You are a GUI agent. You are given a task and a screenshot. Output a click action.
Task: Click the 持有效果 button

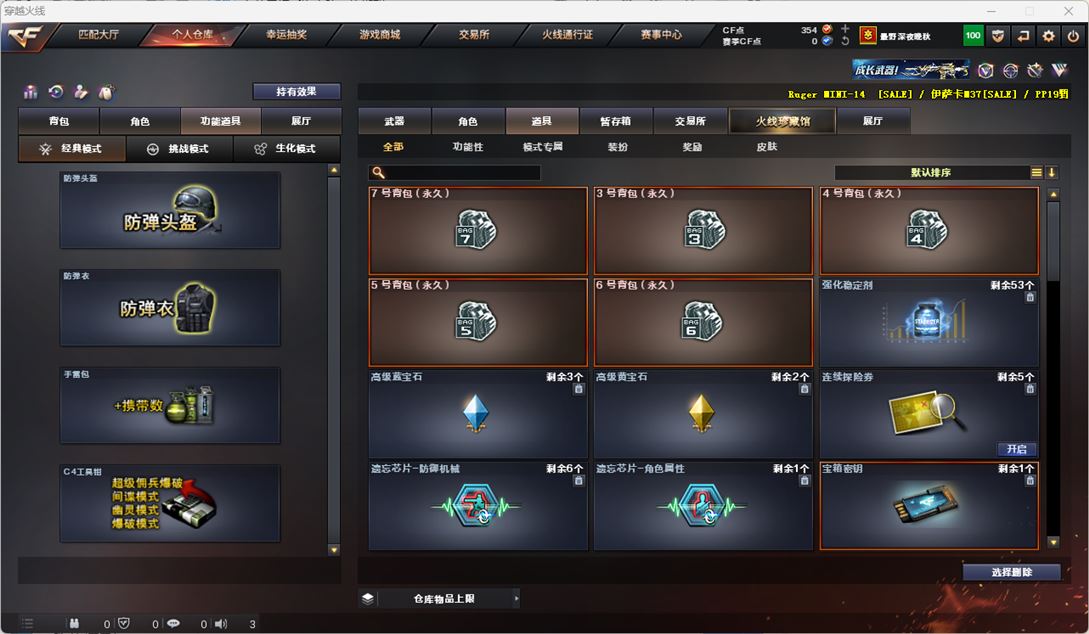tap(297, 92)
